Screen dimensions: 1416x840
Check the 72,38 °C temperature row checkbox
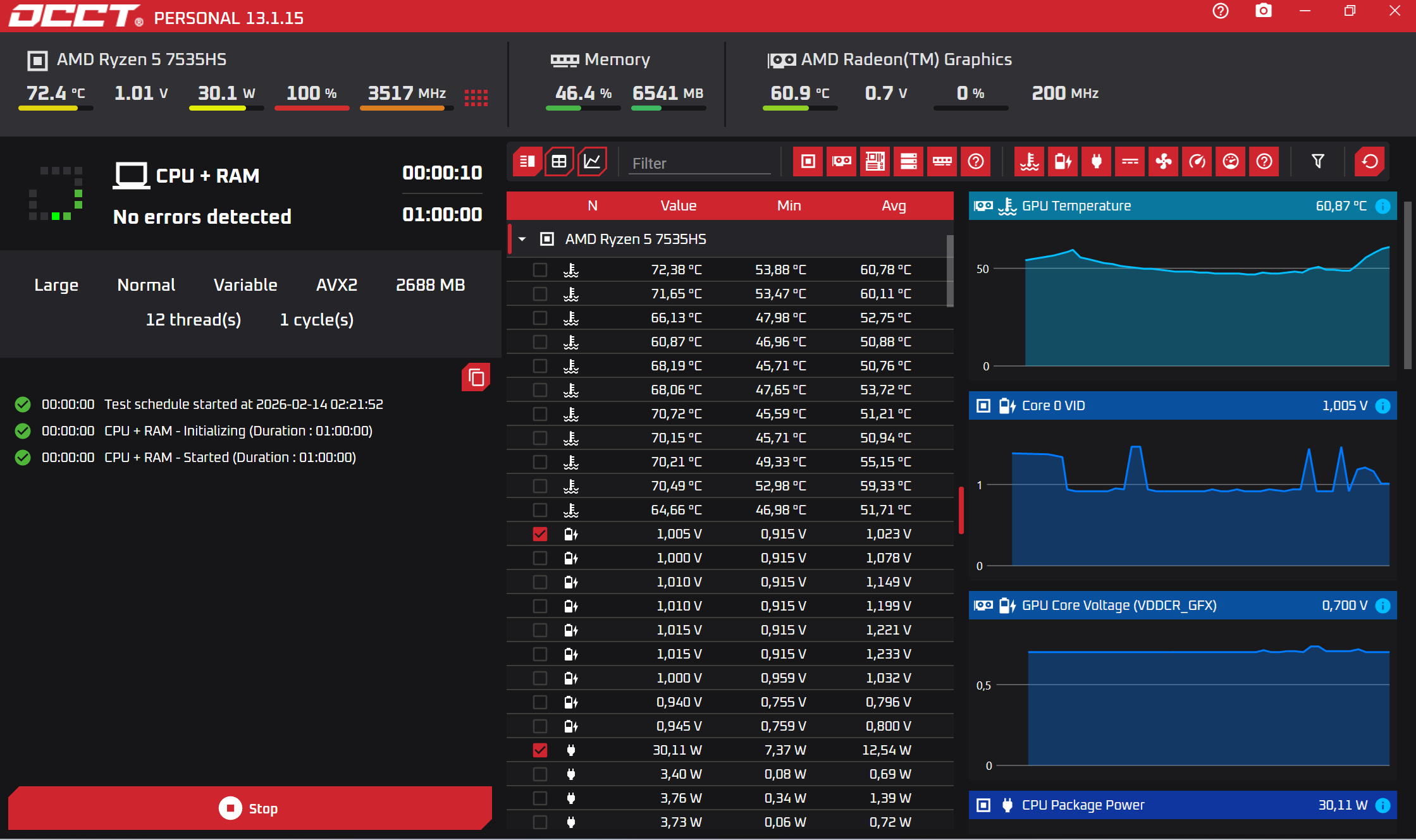(539, 270)
